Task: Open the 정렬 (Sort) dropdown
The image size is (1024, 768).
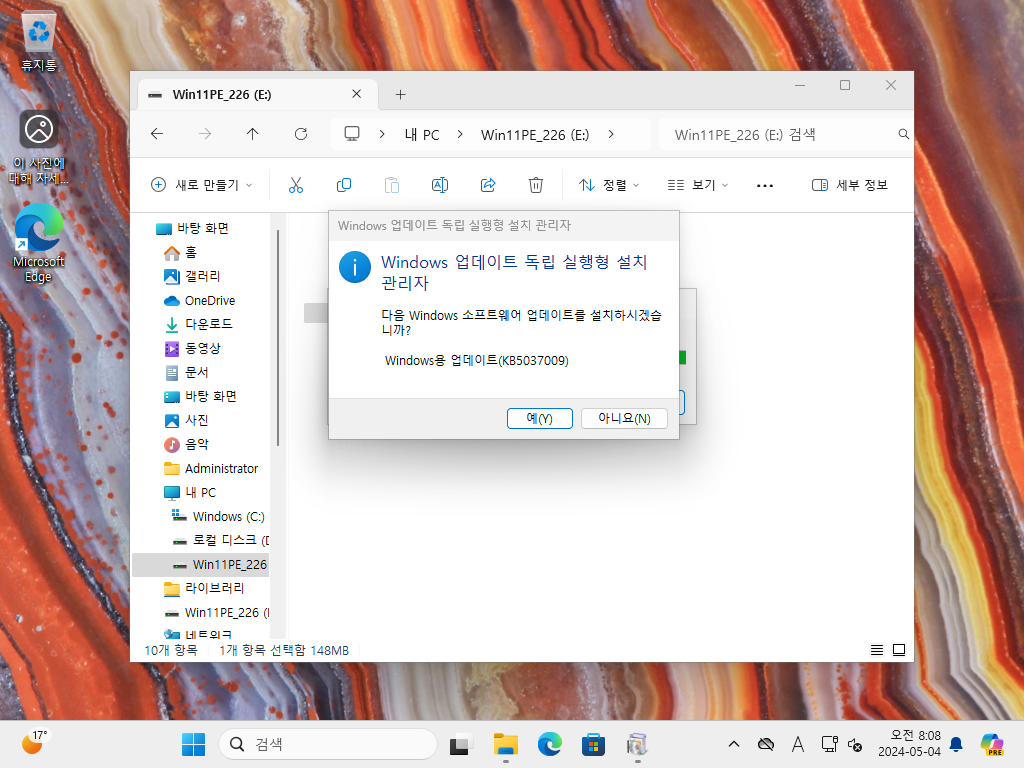Action: coord(609,185)
